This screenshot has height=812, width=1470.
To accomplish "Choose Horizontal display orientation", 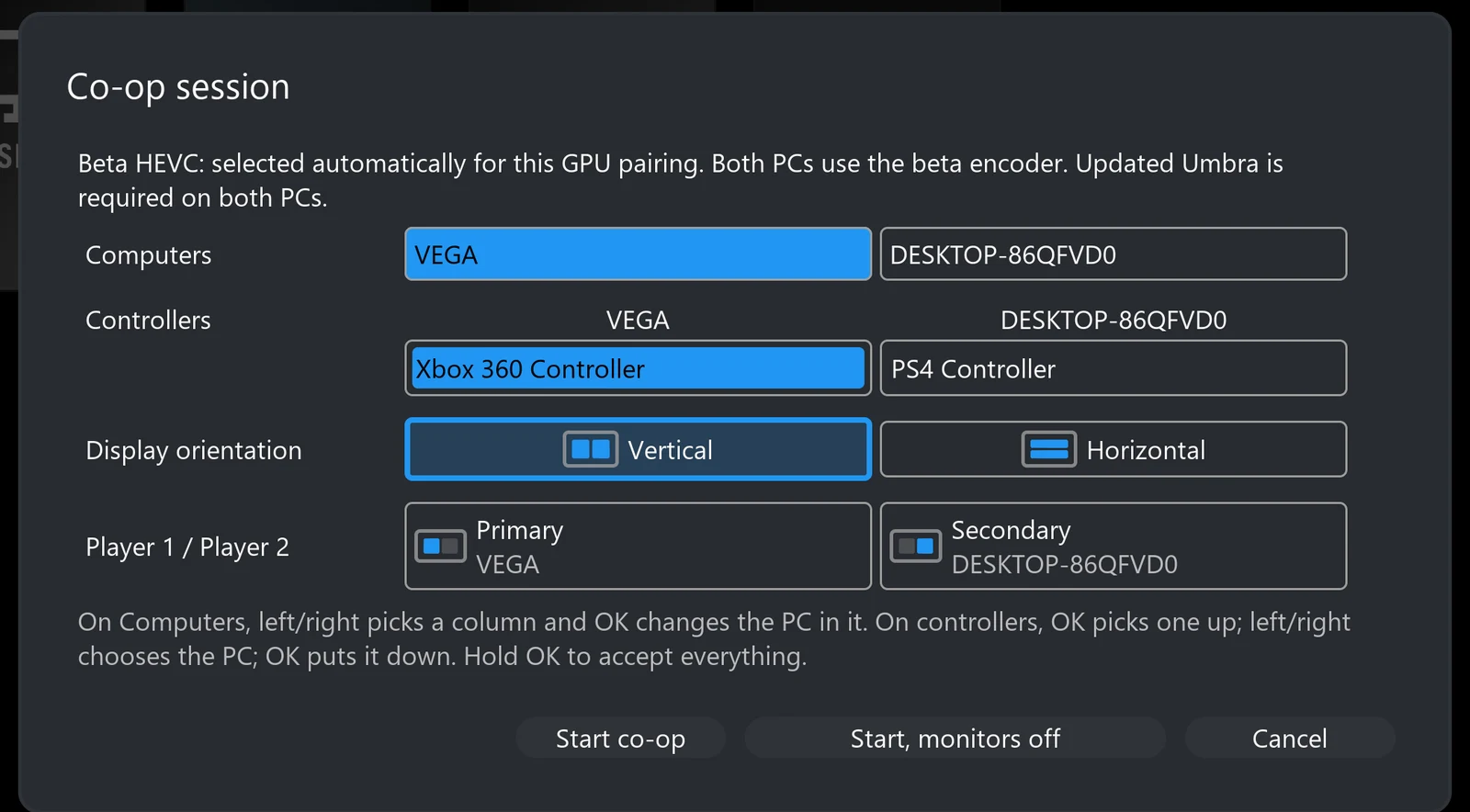I will [1114, 449].
